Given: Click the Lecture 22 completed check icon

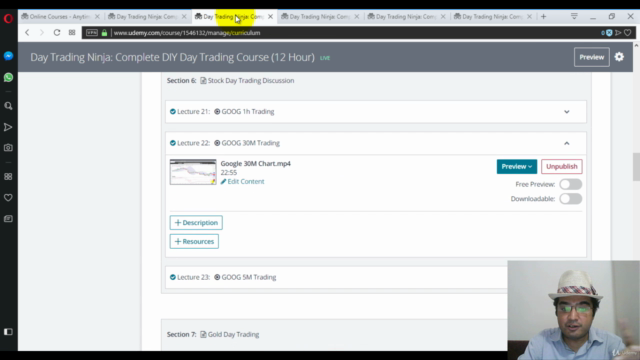Looking at the screenshot, I should (173, 143).
